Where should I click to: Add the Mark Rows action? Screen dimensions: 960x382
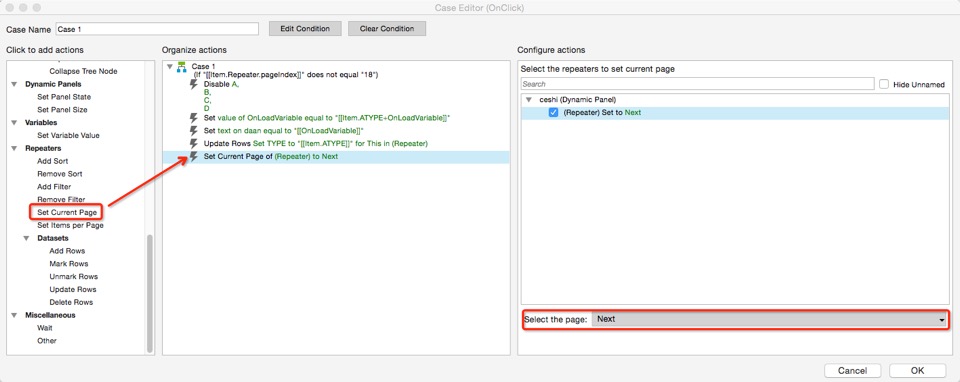tap(69, 264)
